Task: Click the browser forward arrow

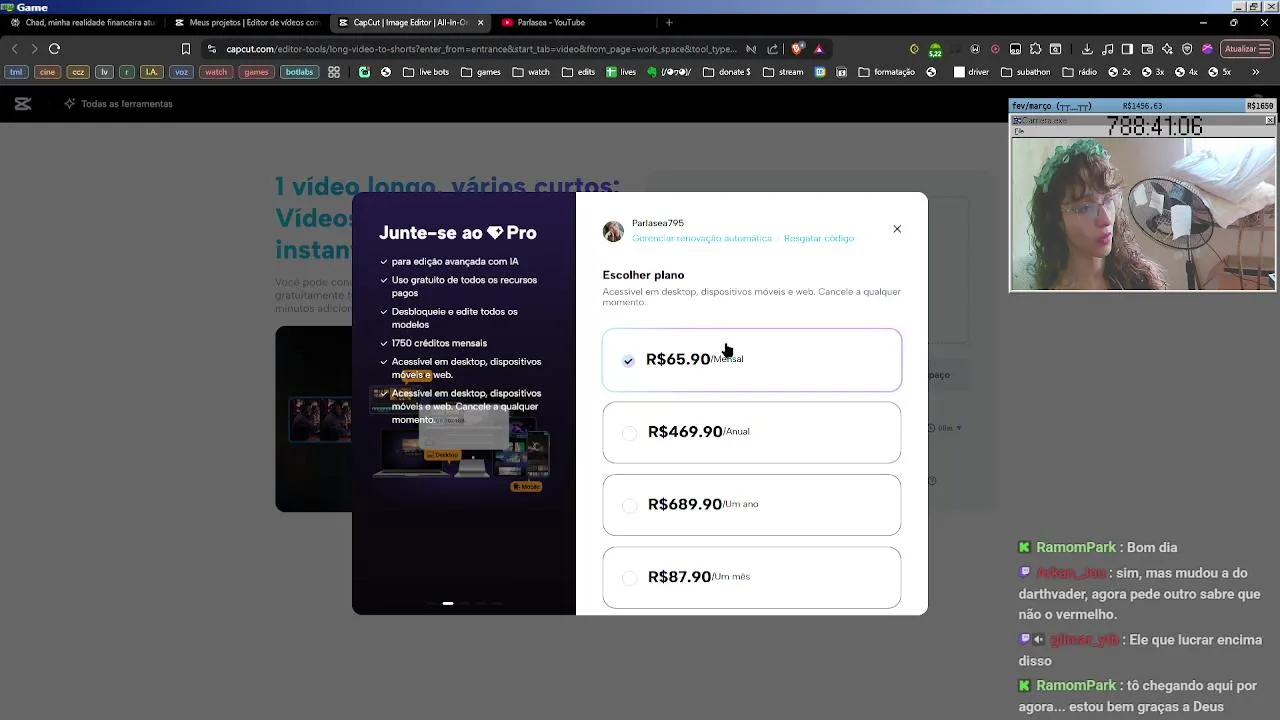Action: [x=34, y=48]
